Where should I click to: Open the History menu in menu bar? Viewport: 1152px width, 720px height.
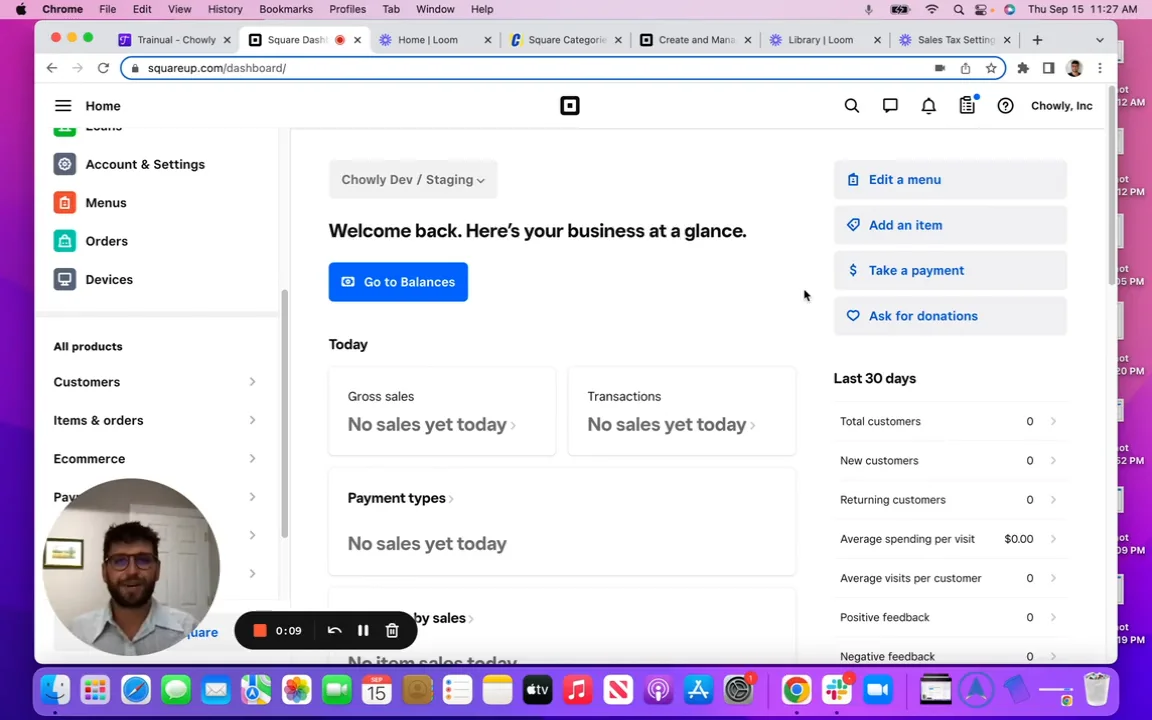pyautogui.click(x=225, y=9)
